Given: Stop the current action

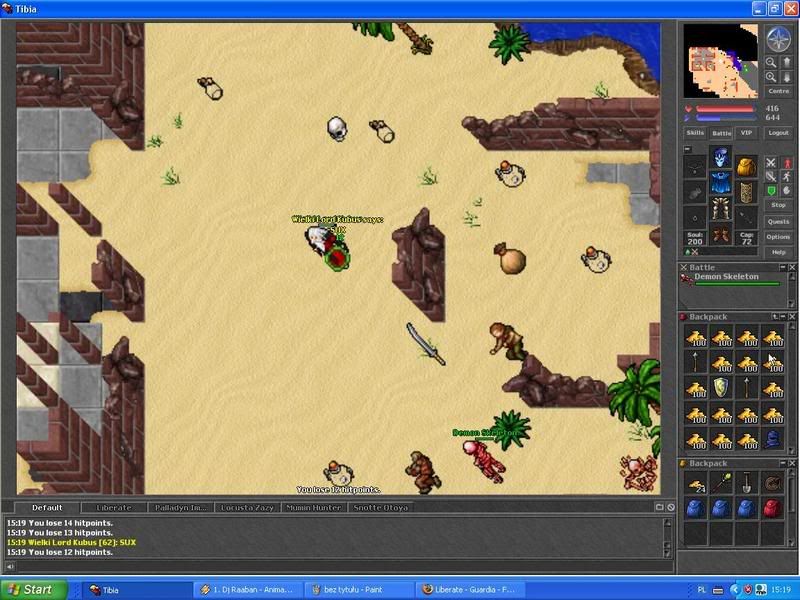Looking at the screenshot, I should 779,205.
